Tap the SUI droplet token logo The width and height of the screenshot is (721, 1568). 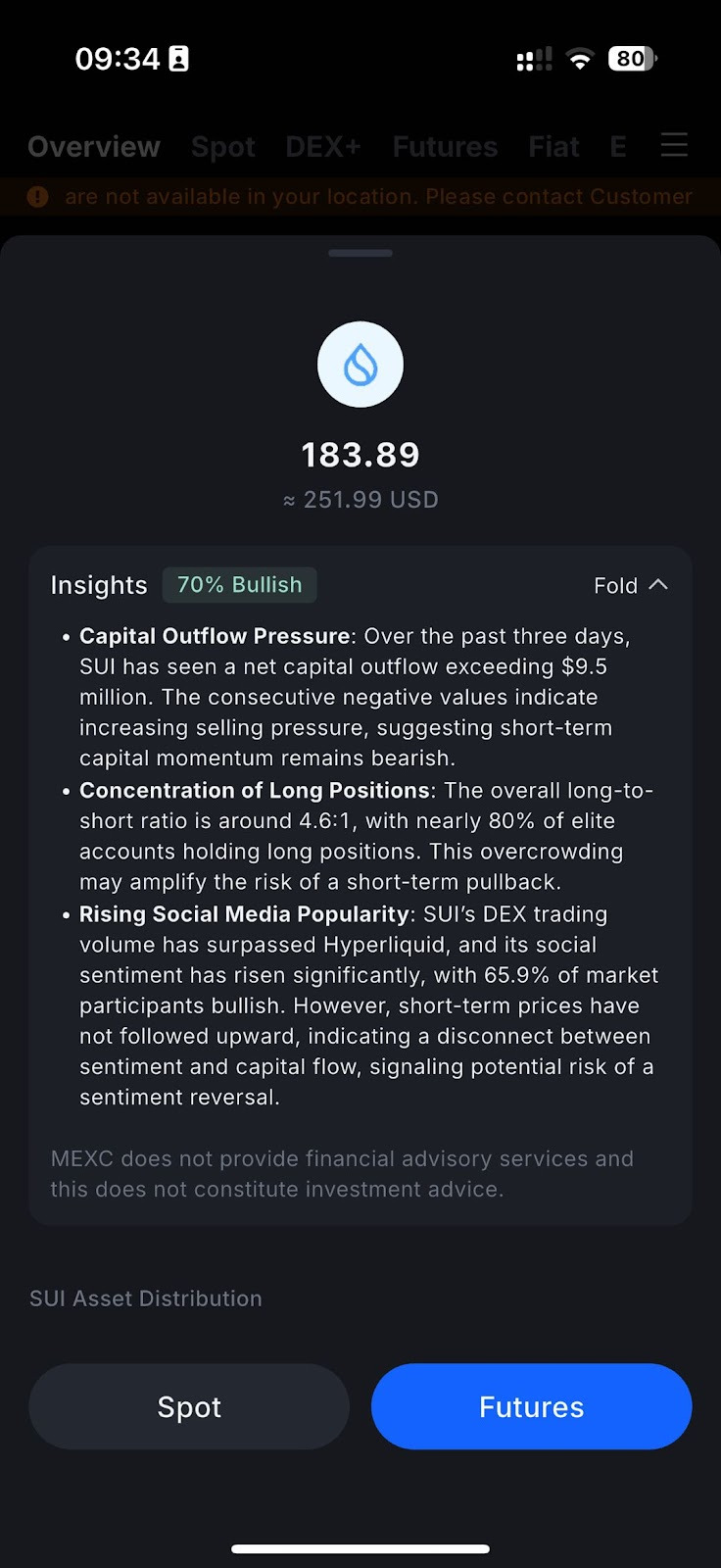[x=360, y=365]
